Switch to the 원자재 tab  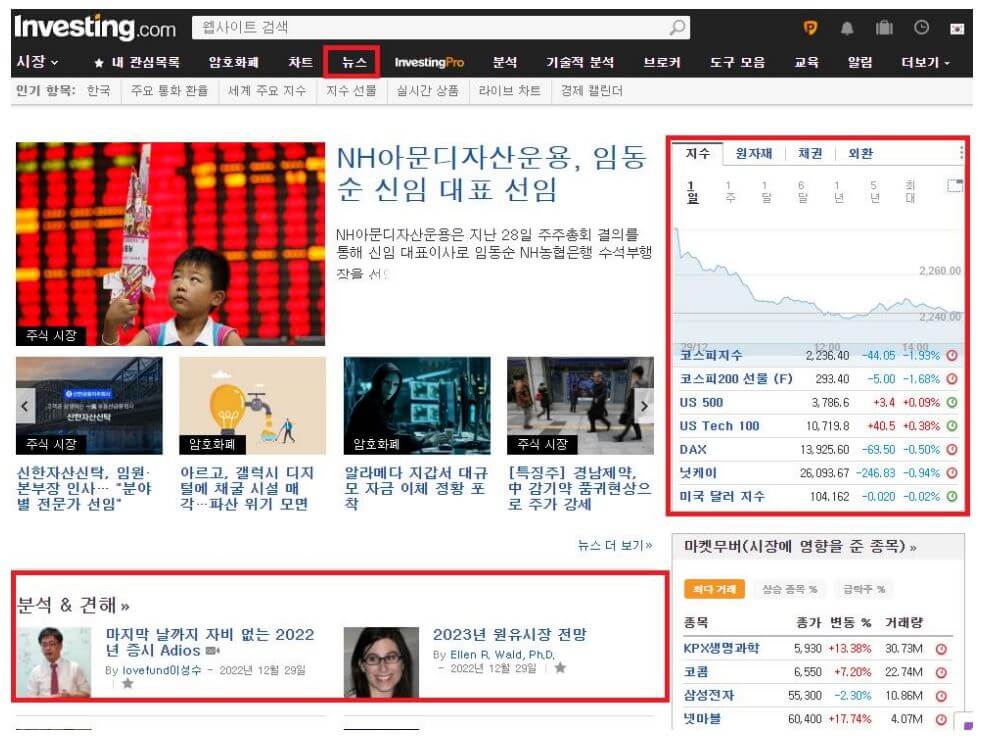click(754, 153)
